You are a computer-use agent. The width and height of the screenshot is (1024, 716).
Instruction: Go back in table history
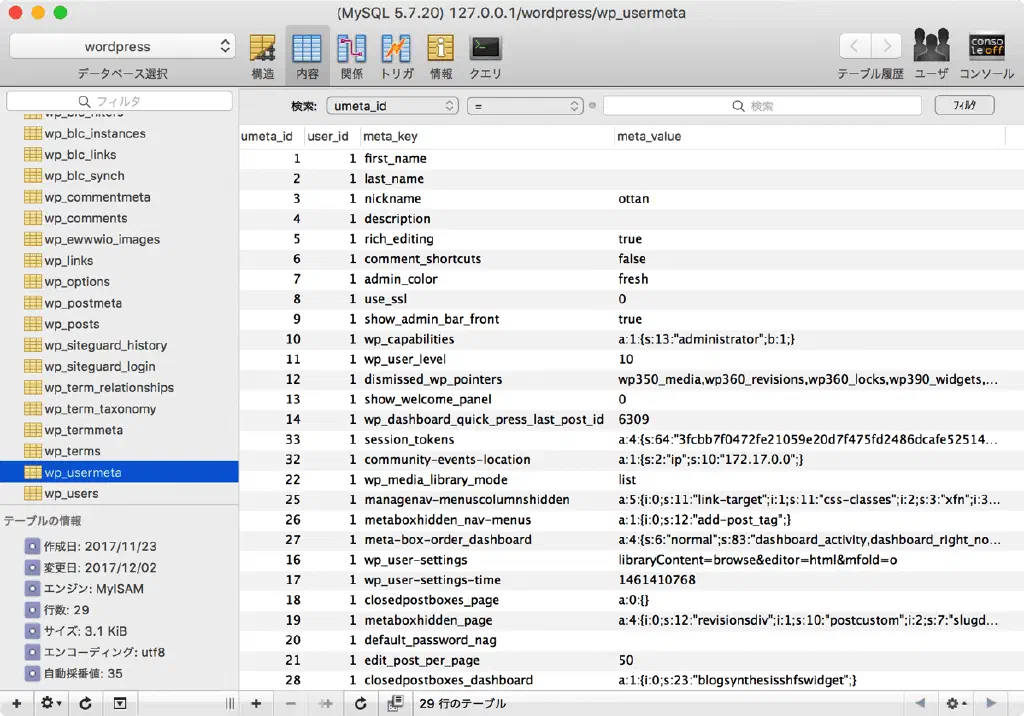click(x=854, y=46)
